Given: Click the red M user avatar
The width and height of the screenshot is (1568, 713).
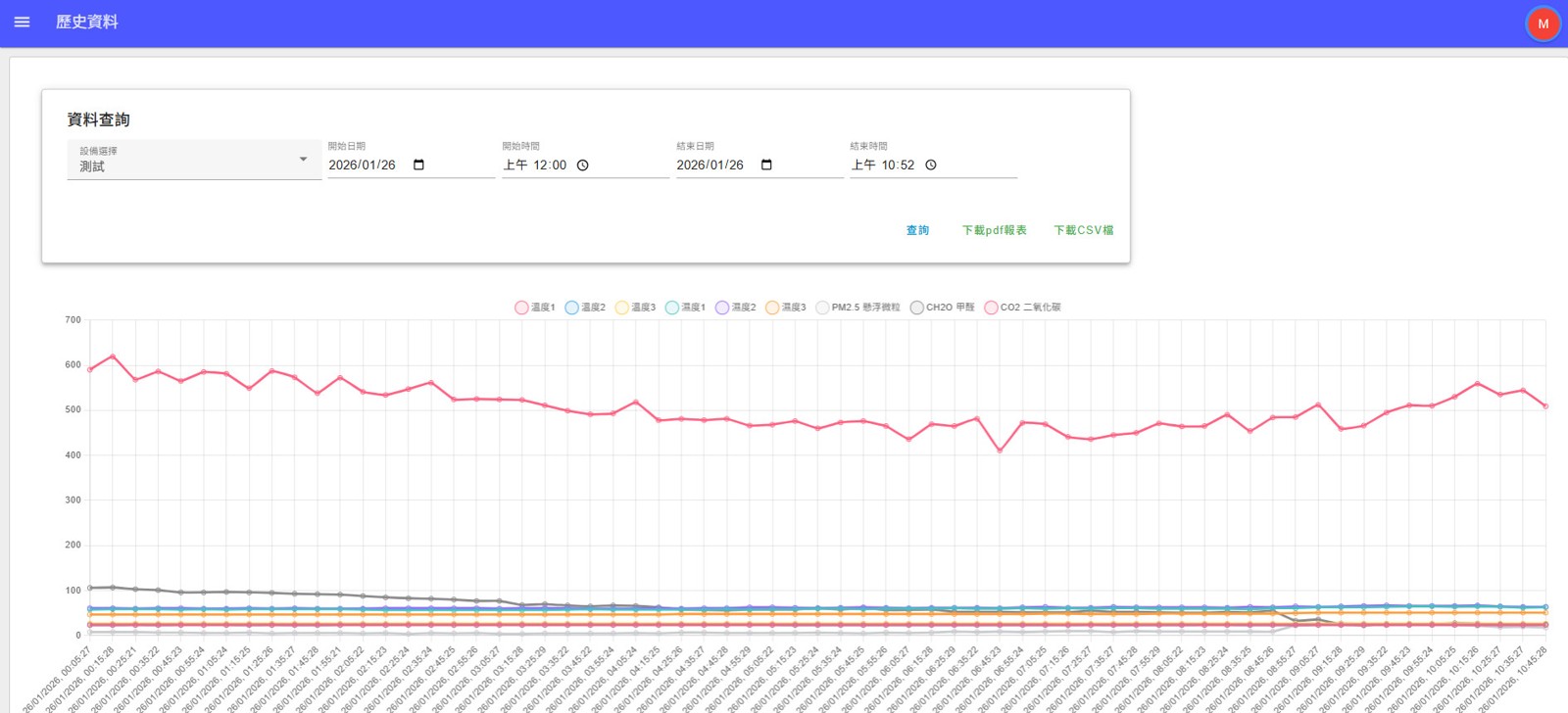Looking at the screenshot, I should click(1543, 24).
